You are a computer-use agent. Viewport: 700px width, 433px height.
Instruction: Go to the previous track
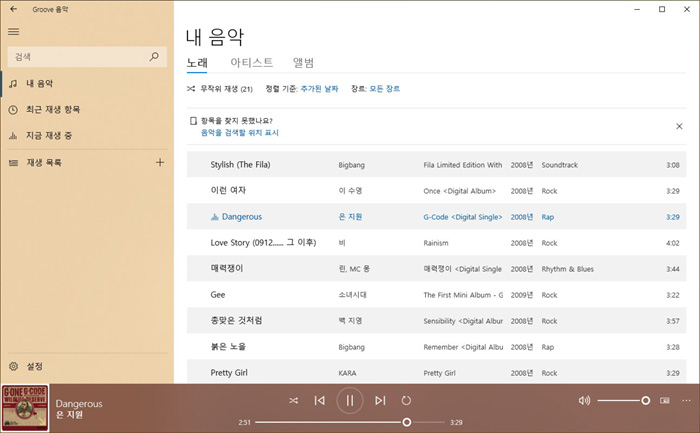pos(320,401)
